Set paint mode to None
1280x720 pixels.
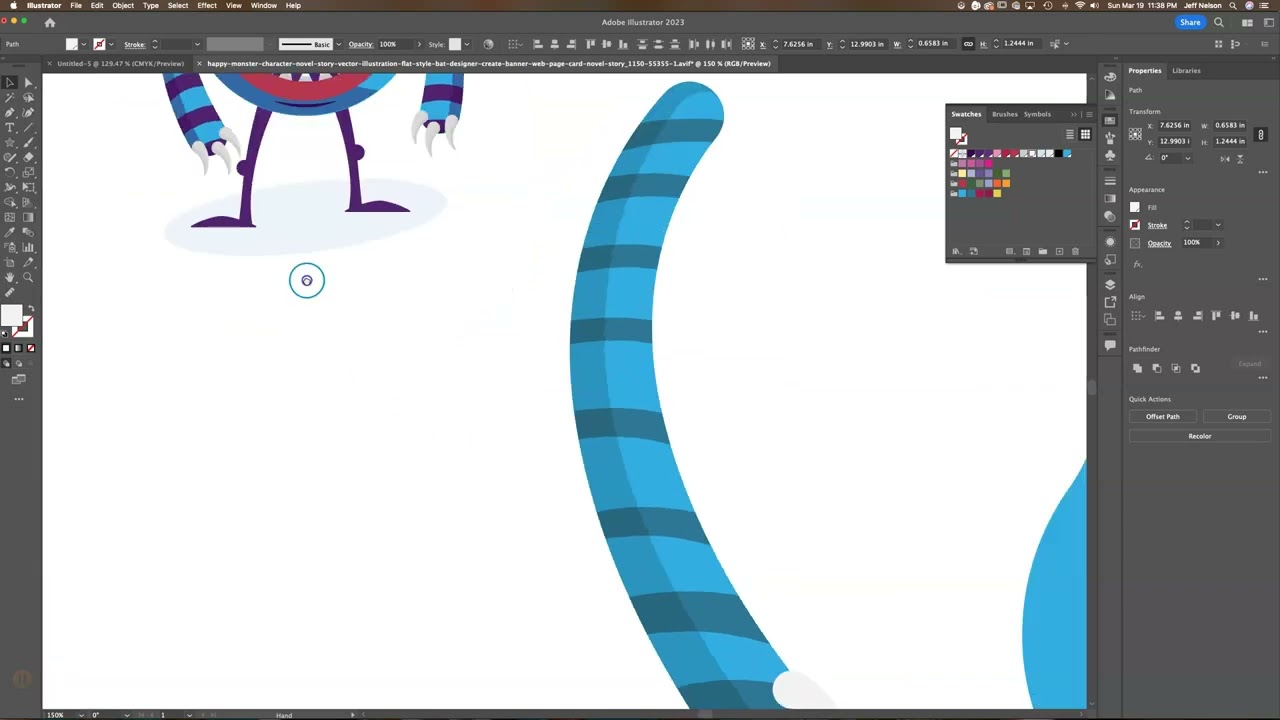point(30,348)
